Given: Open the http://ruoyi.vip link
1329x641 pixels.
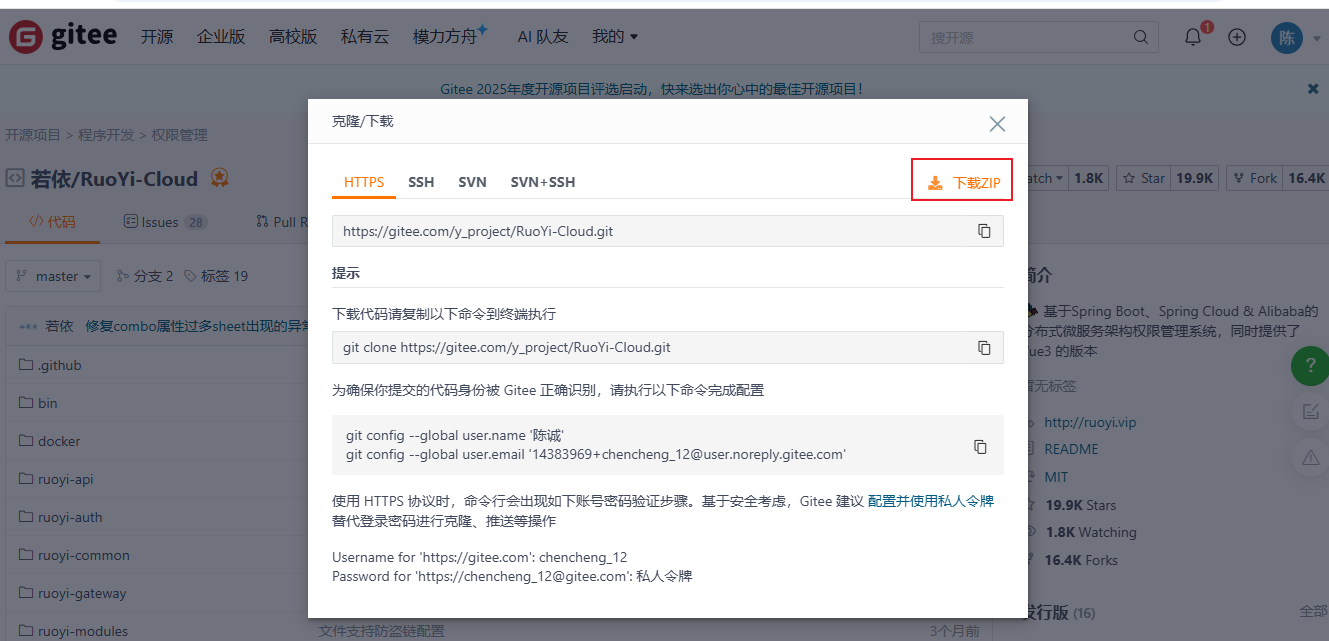Looking at the screenshot, I should coord(1090,422).
